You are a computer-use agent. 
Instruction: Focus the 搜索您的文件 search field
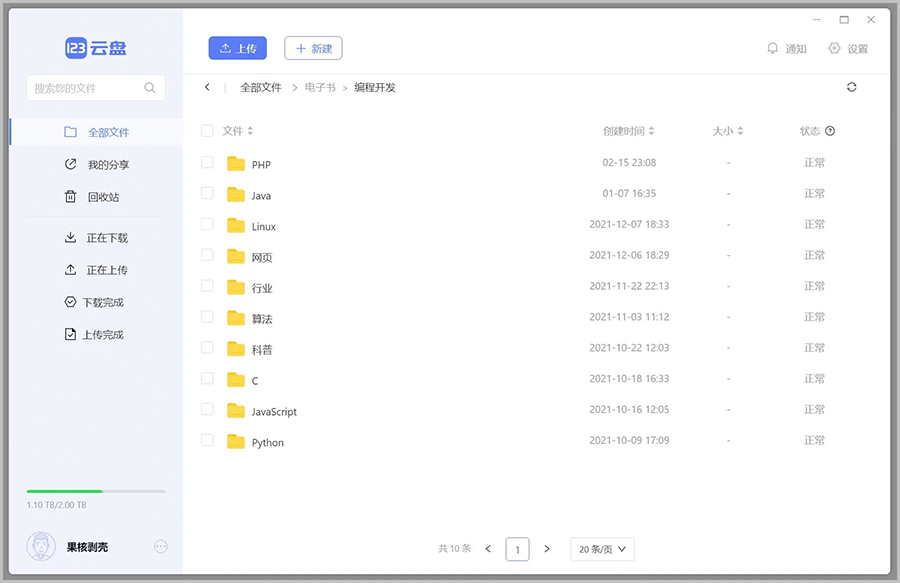click(x=85, y=88)
